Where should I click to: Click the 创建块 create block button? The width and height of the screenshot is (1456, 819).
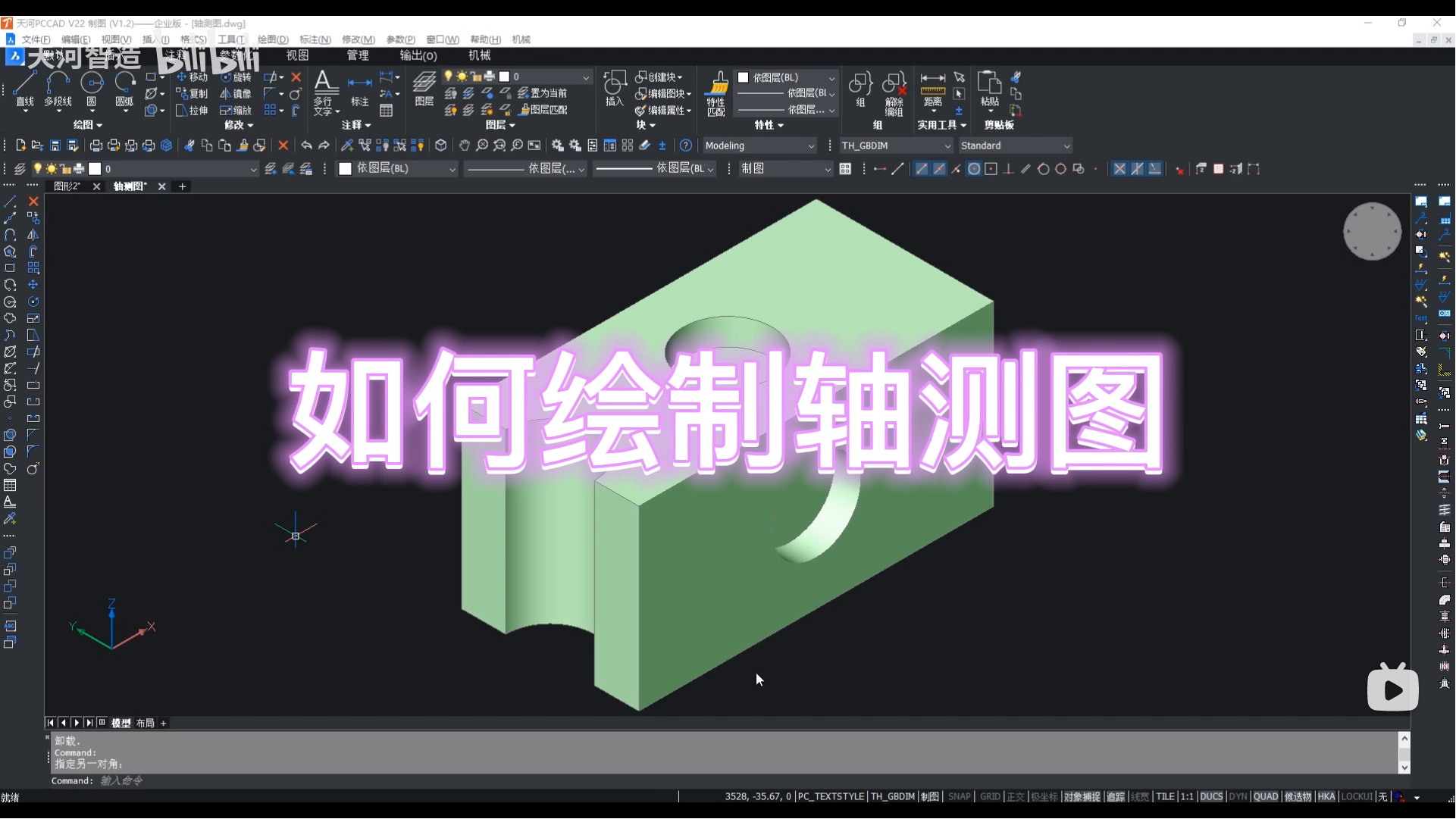point(659,77)
